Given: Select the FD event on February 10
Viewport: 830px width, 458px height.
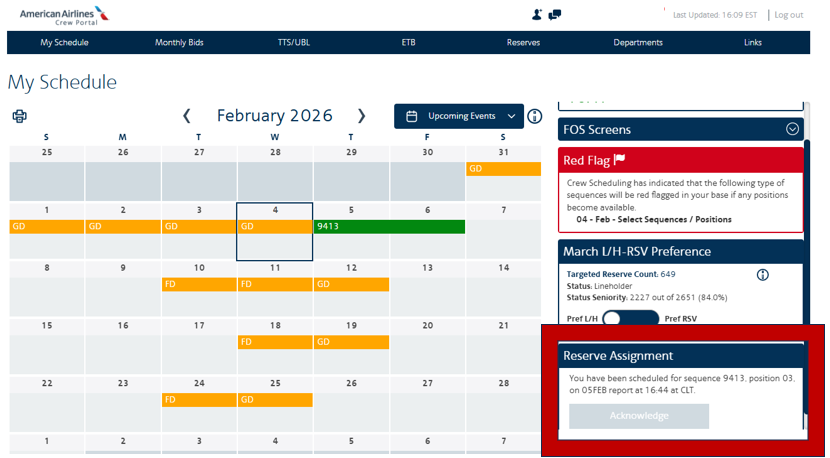Looking at the screenshot, I should (x=199, y=284).
